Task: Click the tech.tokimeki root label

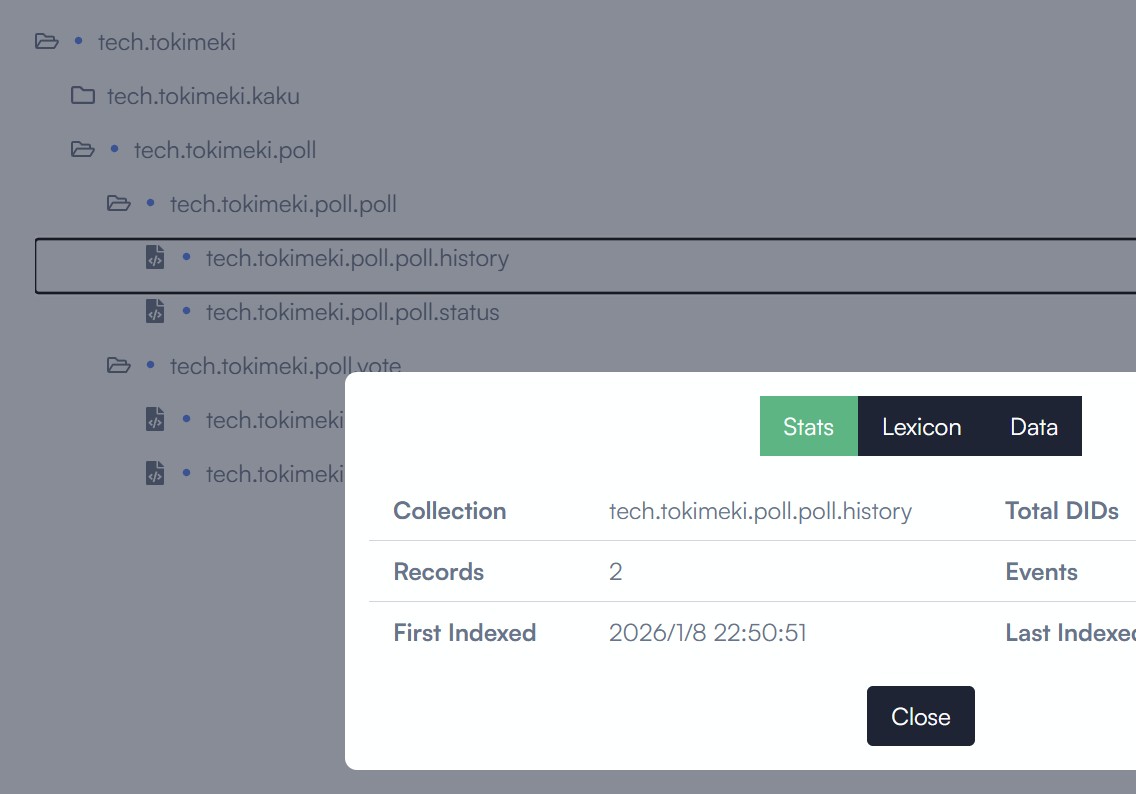Action: 166,42
